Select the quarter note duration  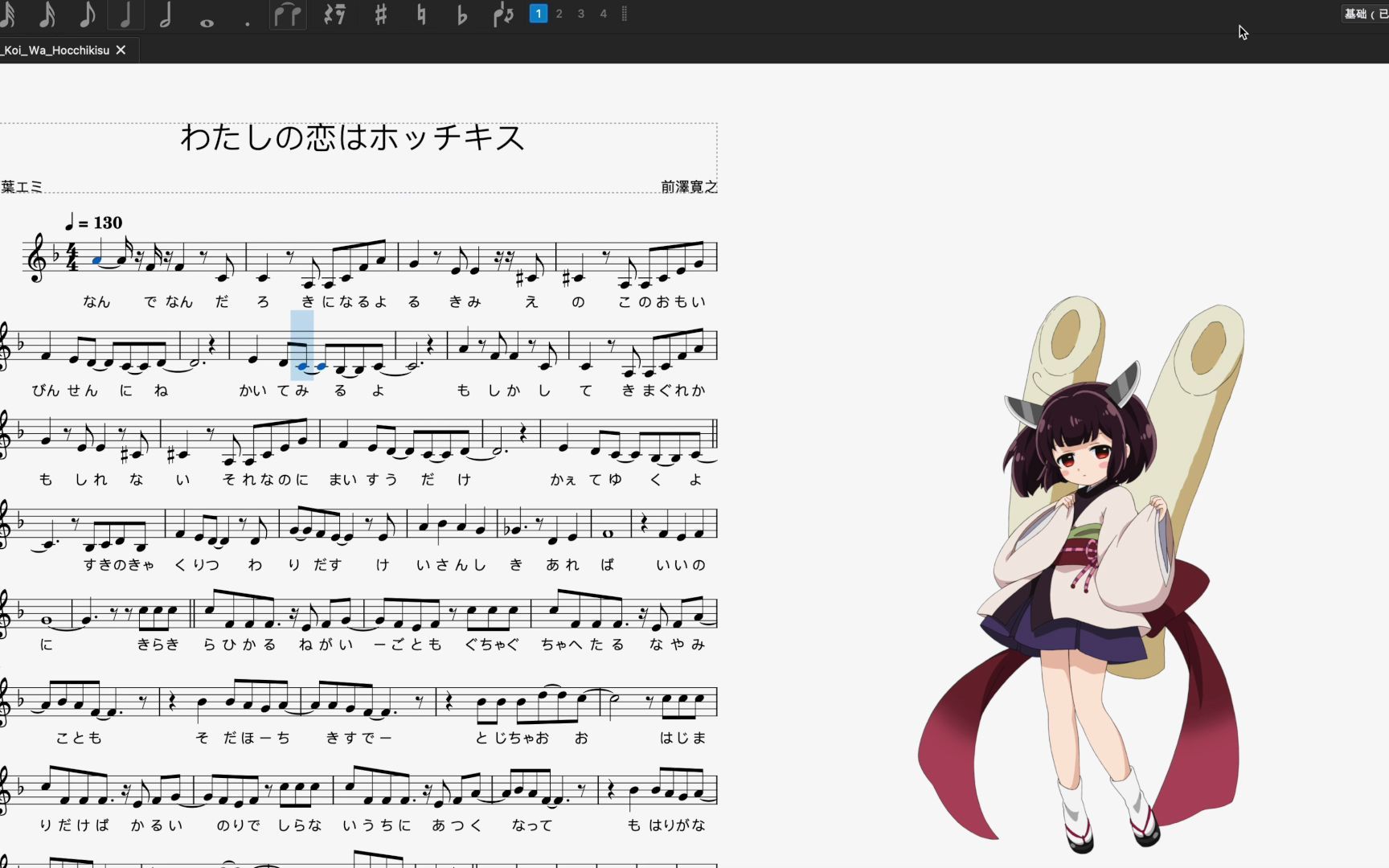pyautogui.click(x=126, y=14)
